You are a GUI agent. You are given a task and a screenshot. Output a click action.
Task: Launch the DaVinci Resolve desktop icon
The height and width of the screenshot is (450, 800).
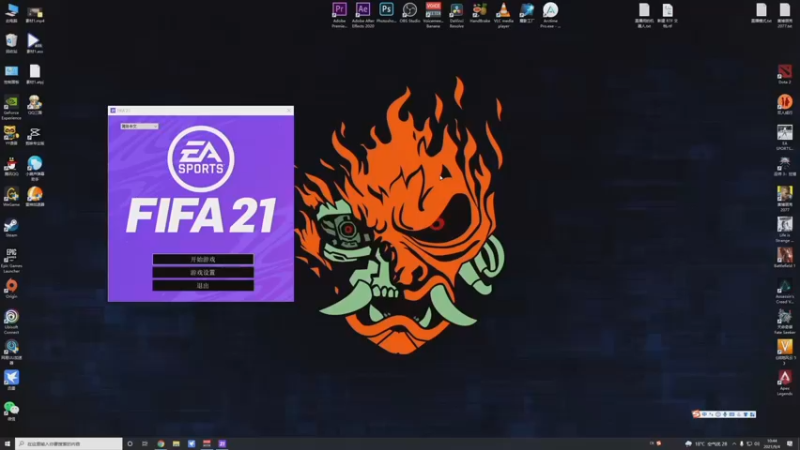(x=457, y=14)
